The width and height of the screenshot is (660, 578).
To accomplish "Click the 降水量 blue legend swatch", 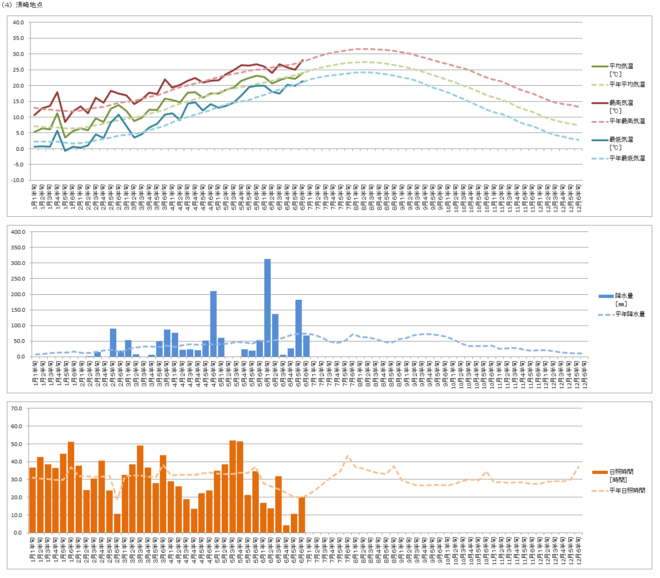I will (606, 296).
